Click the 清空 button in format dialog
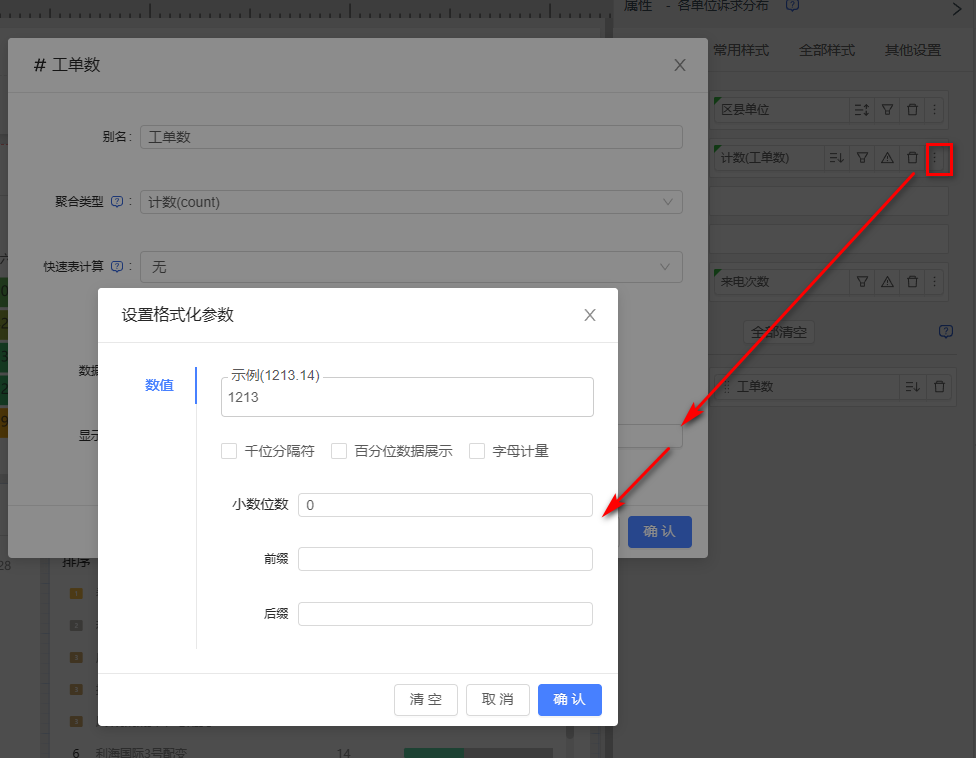 (x=426, y=700)
